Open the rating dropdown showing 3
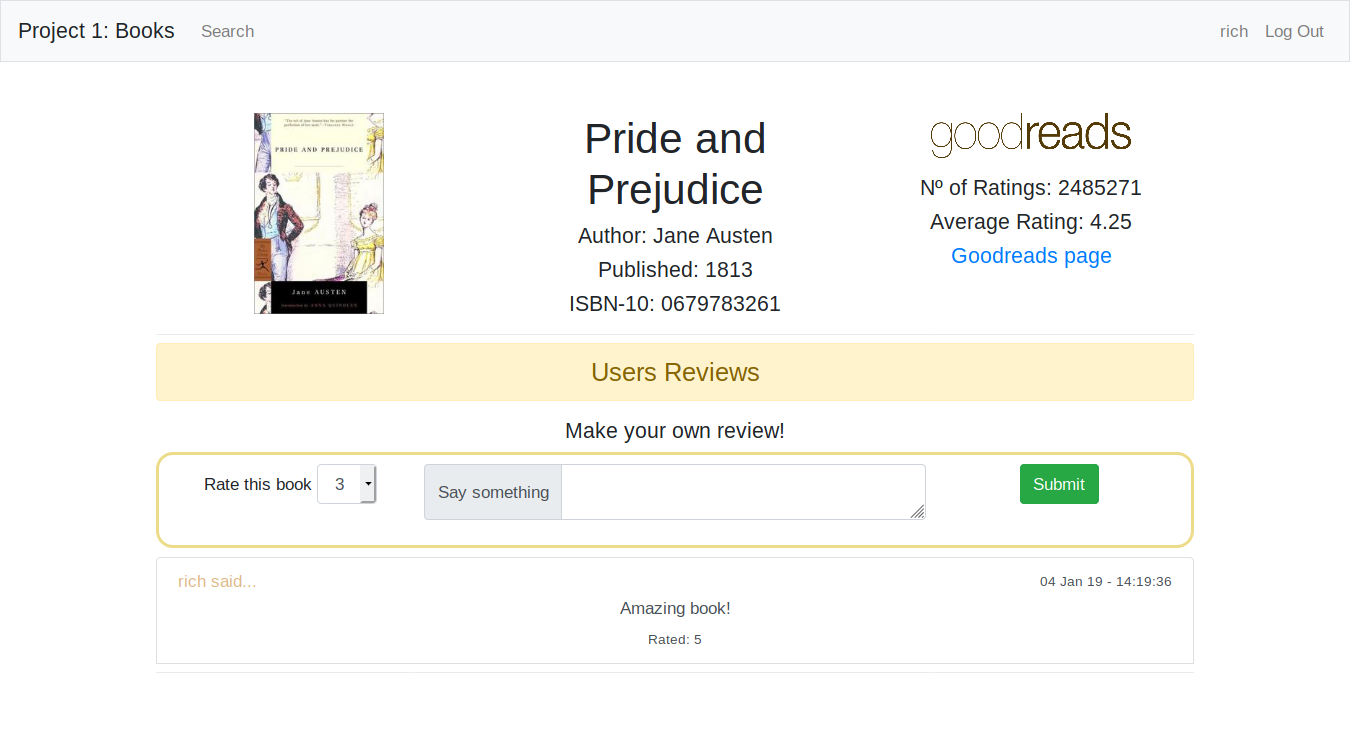Viewport: 1350px width, 732px height. [x=347, y=484]
